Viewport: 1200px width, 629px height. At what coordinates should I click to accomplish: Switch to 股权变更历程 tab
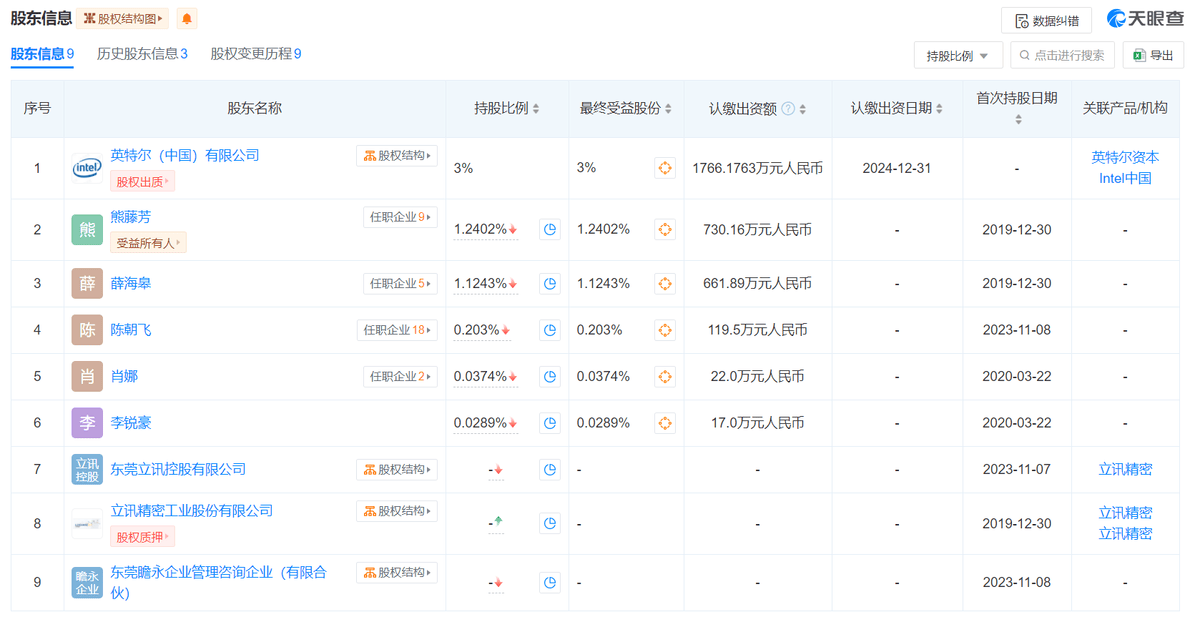(x=256, y=54)
